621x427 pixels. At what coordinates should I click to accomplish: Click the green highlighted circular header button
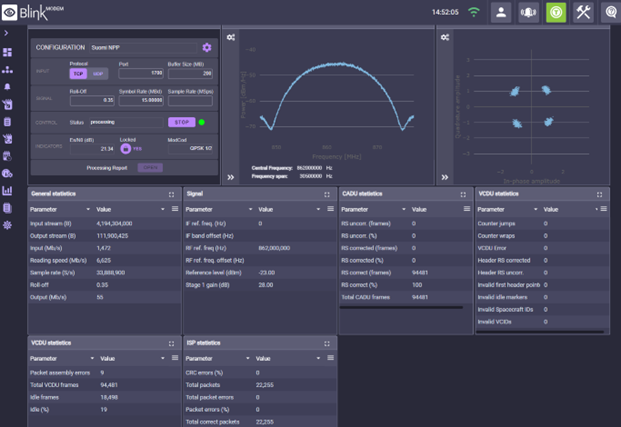[x=556, y=12]
